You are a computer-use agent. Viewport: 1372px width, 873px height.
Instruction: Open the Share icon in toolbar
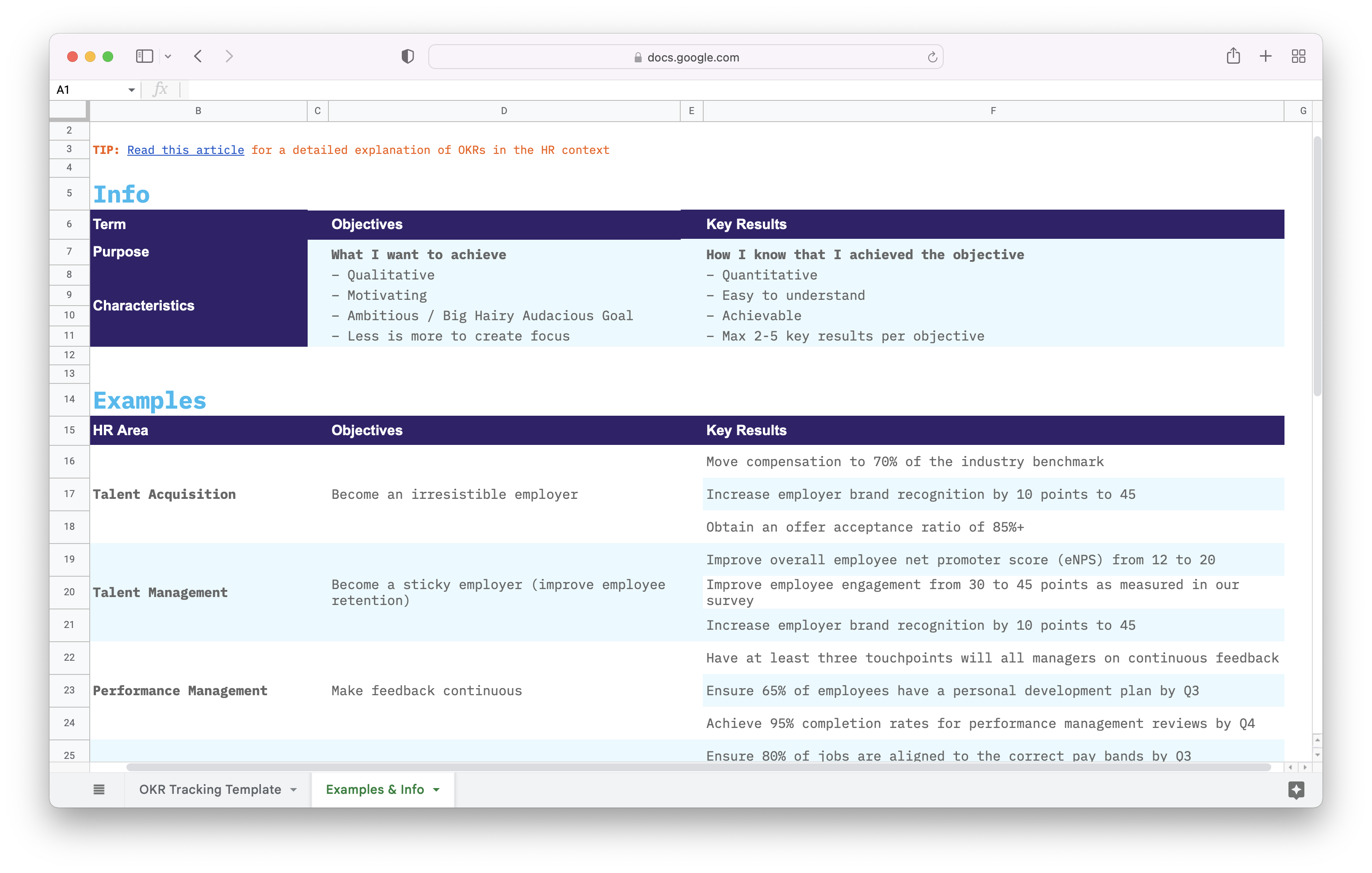[x=1233, y=56]
